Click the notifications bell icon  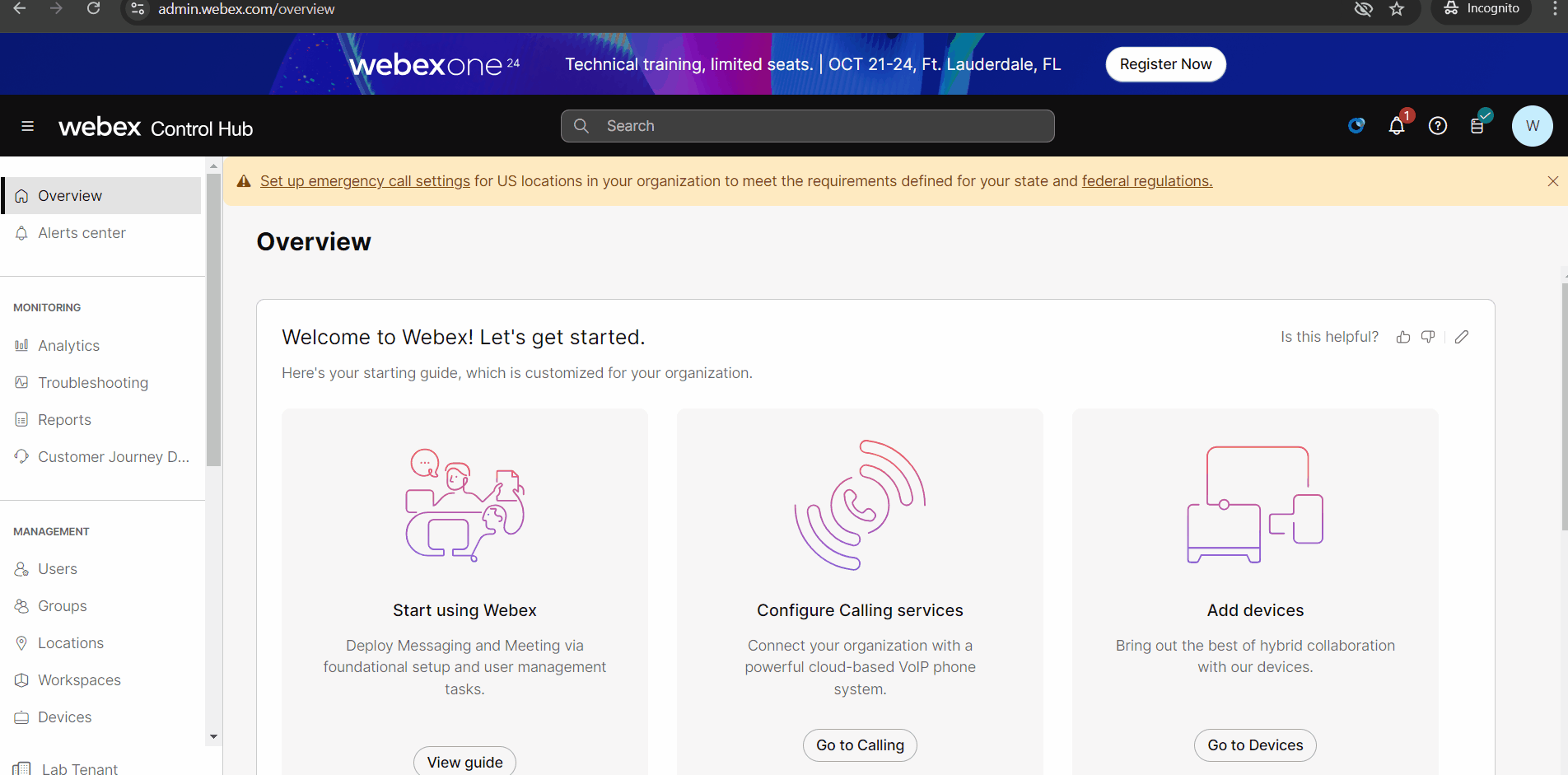point(1397,126)
